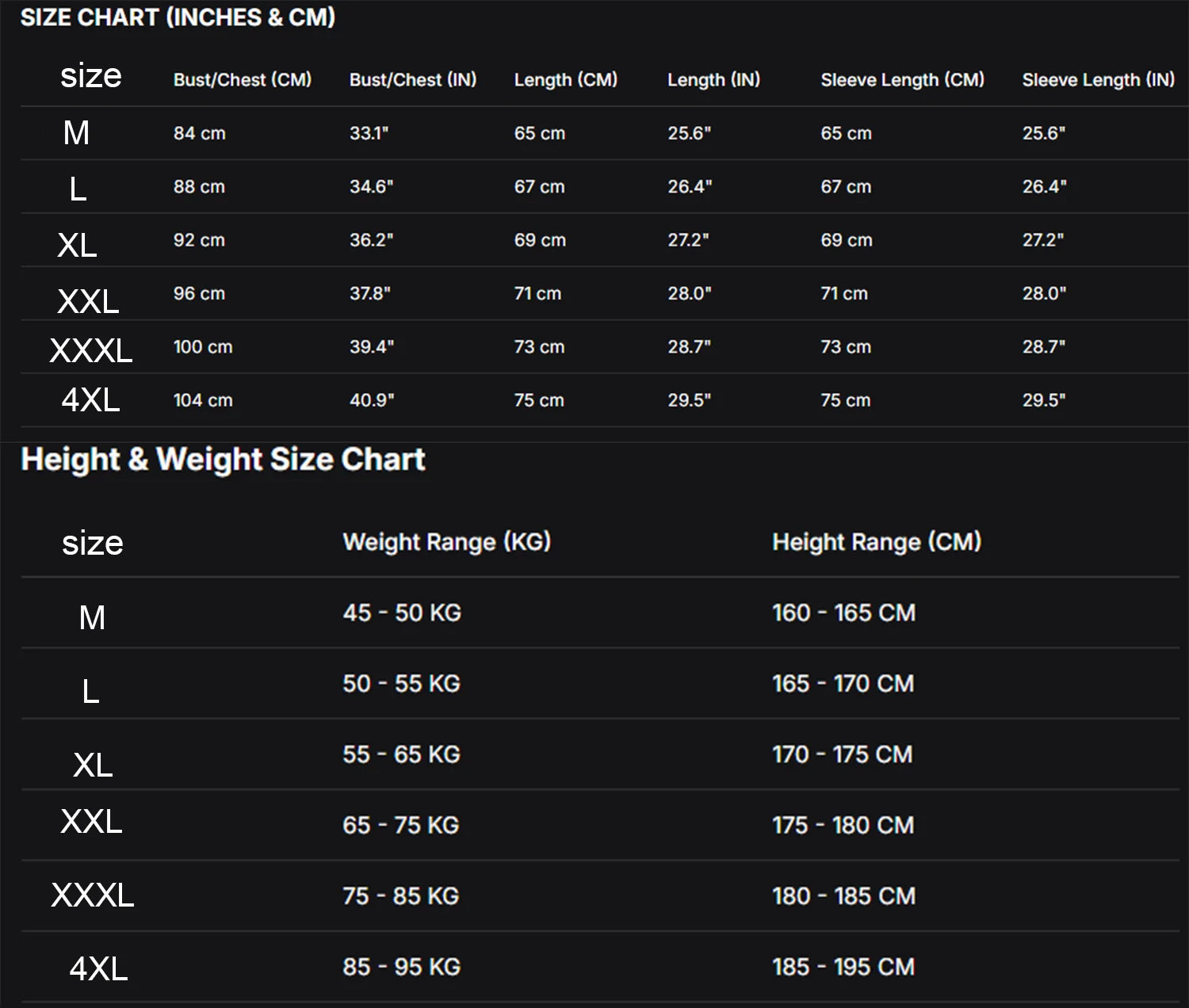Select the Weight Range (KG) column header
The image size is (1189, 1008).
[447, 542]
